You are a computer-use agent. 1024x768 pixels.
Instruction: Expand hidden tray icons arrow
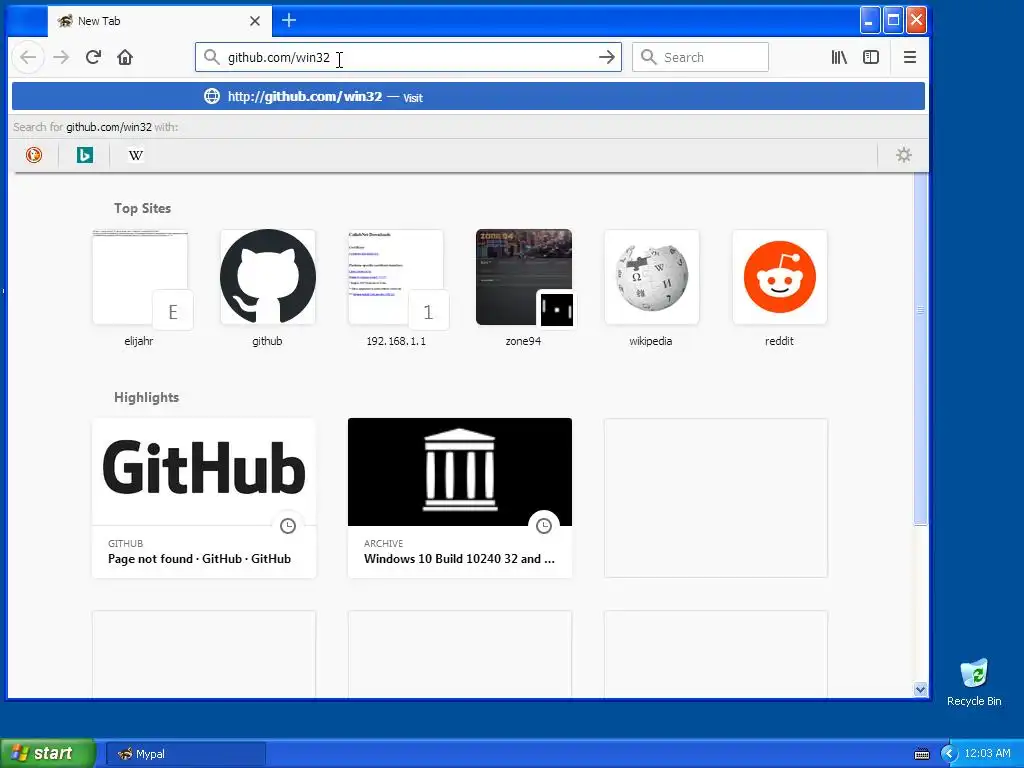point(949,754)
